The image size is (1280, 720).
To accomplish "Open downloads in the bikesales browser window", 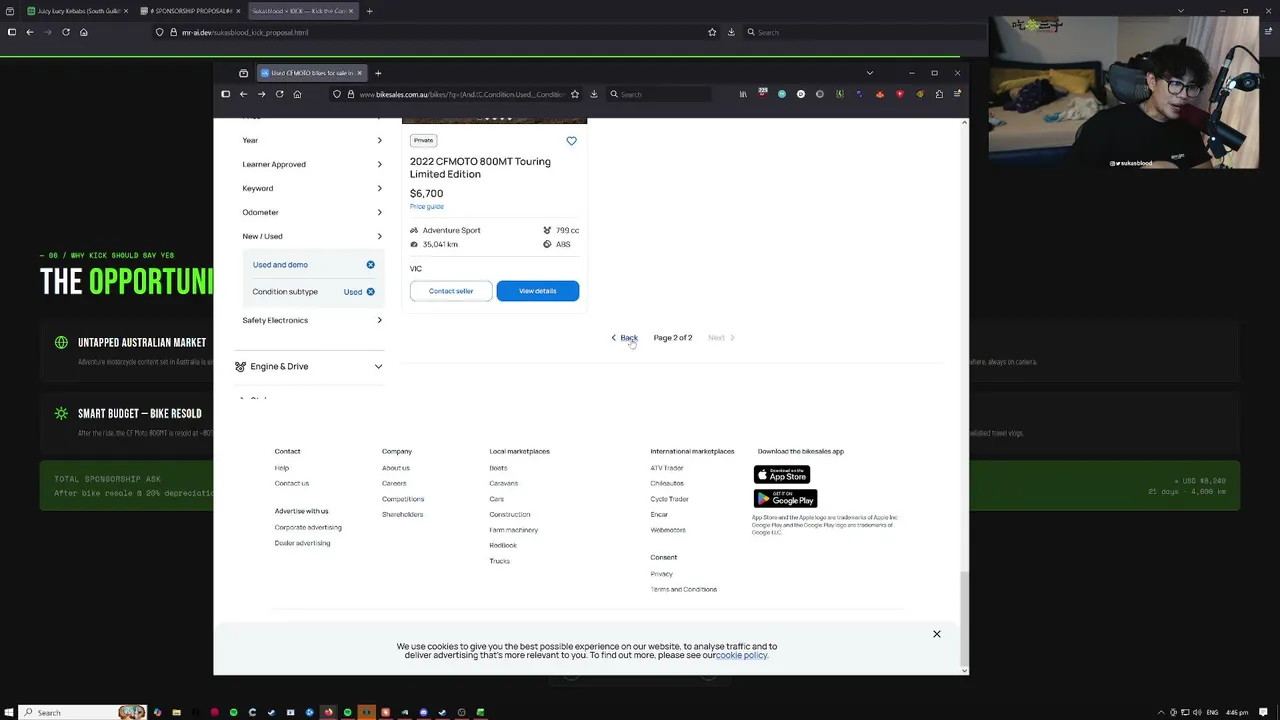I will tap(594, 94).
